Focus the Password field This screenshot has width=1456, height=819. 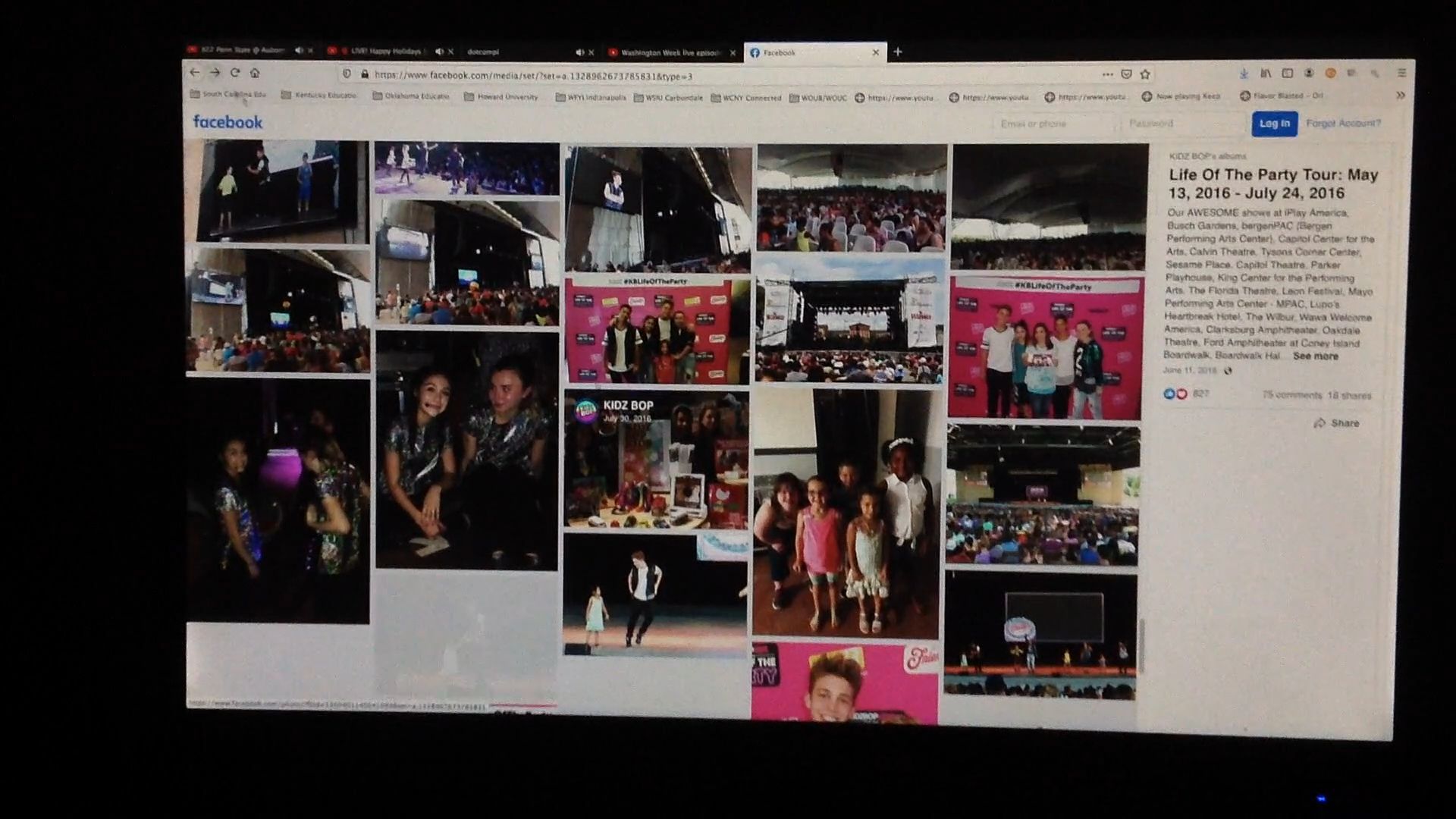click(1183, 124)
